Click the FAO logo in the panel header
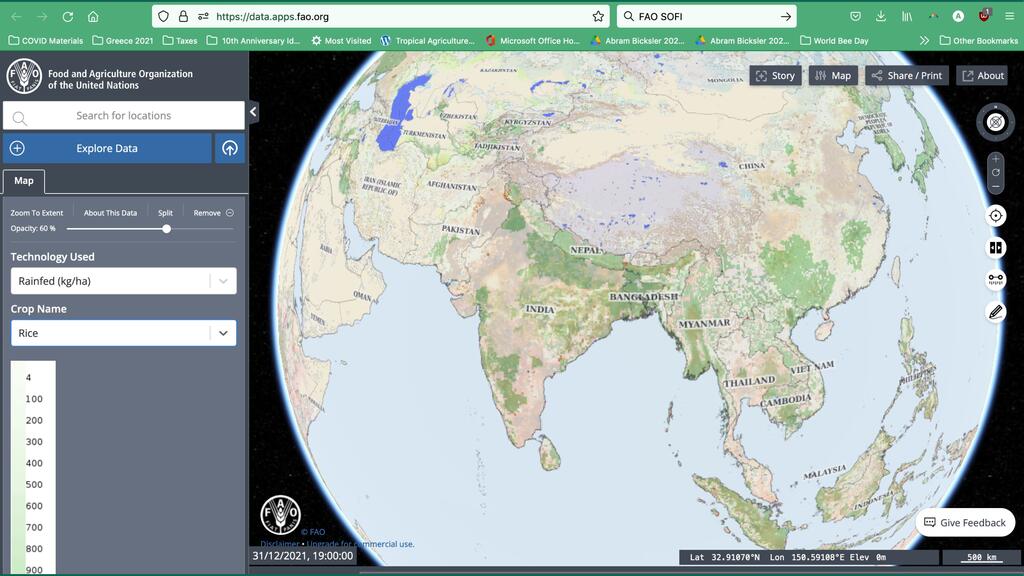 24,76
